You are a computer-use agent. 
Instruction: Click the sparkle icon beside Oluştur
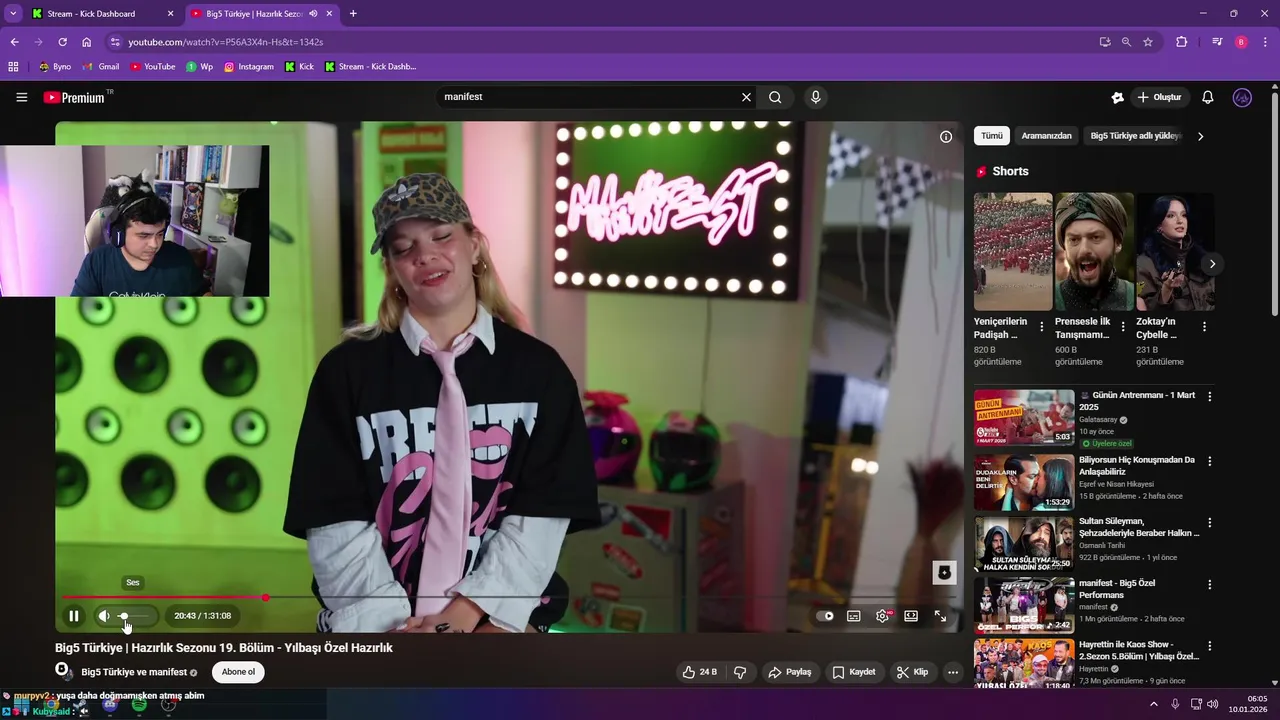pyautogui.click(x=1118, y=97)
